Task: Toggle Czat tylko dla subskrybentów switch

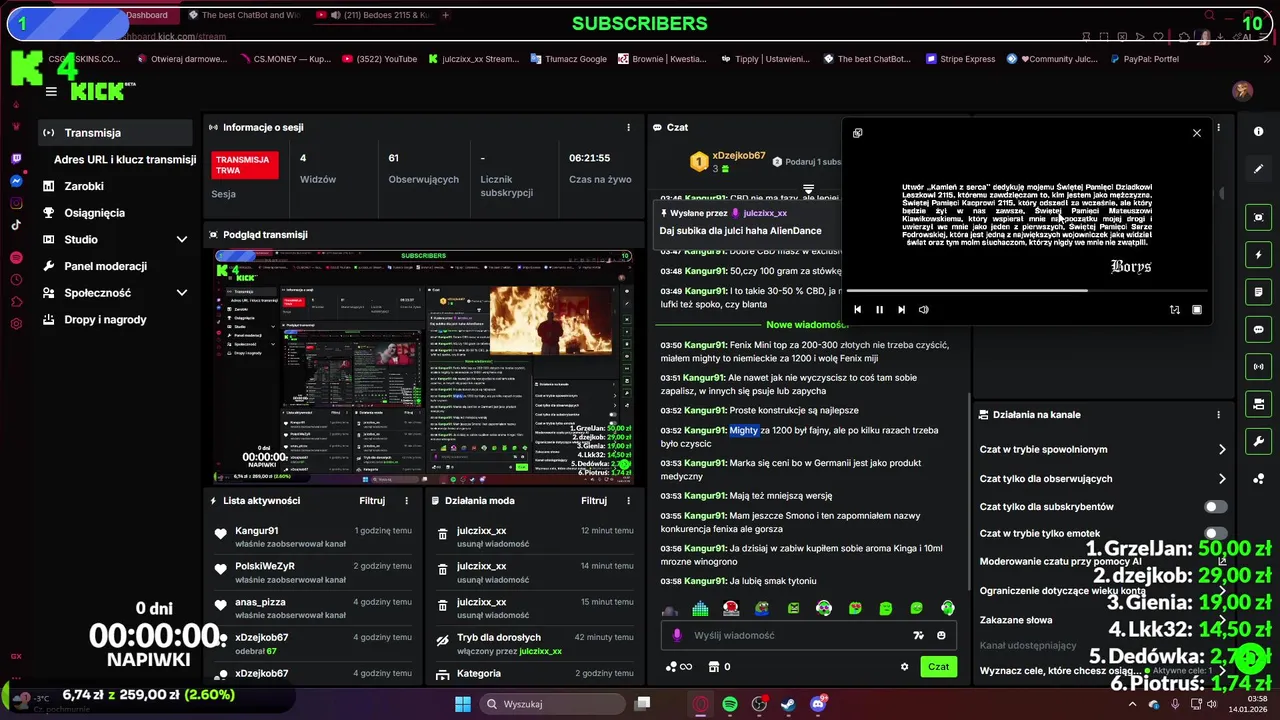Action: point(1216,507)
